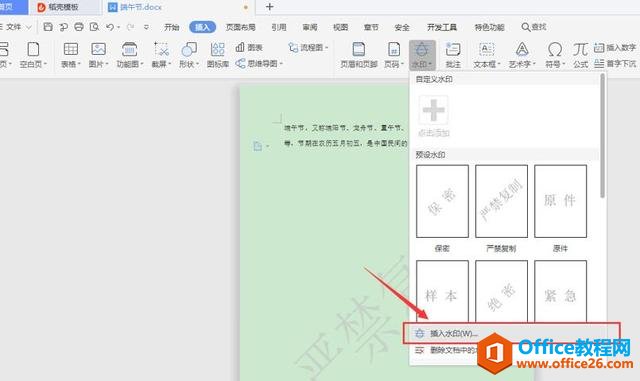Image resolution: width=640 pixels, height=381 pixels.
Task: Click the 艺术字 word art icon
Action: [522, 49]
